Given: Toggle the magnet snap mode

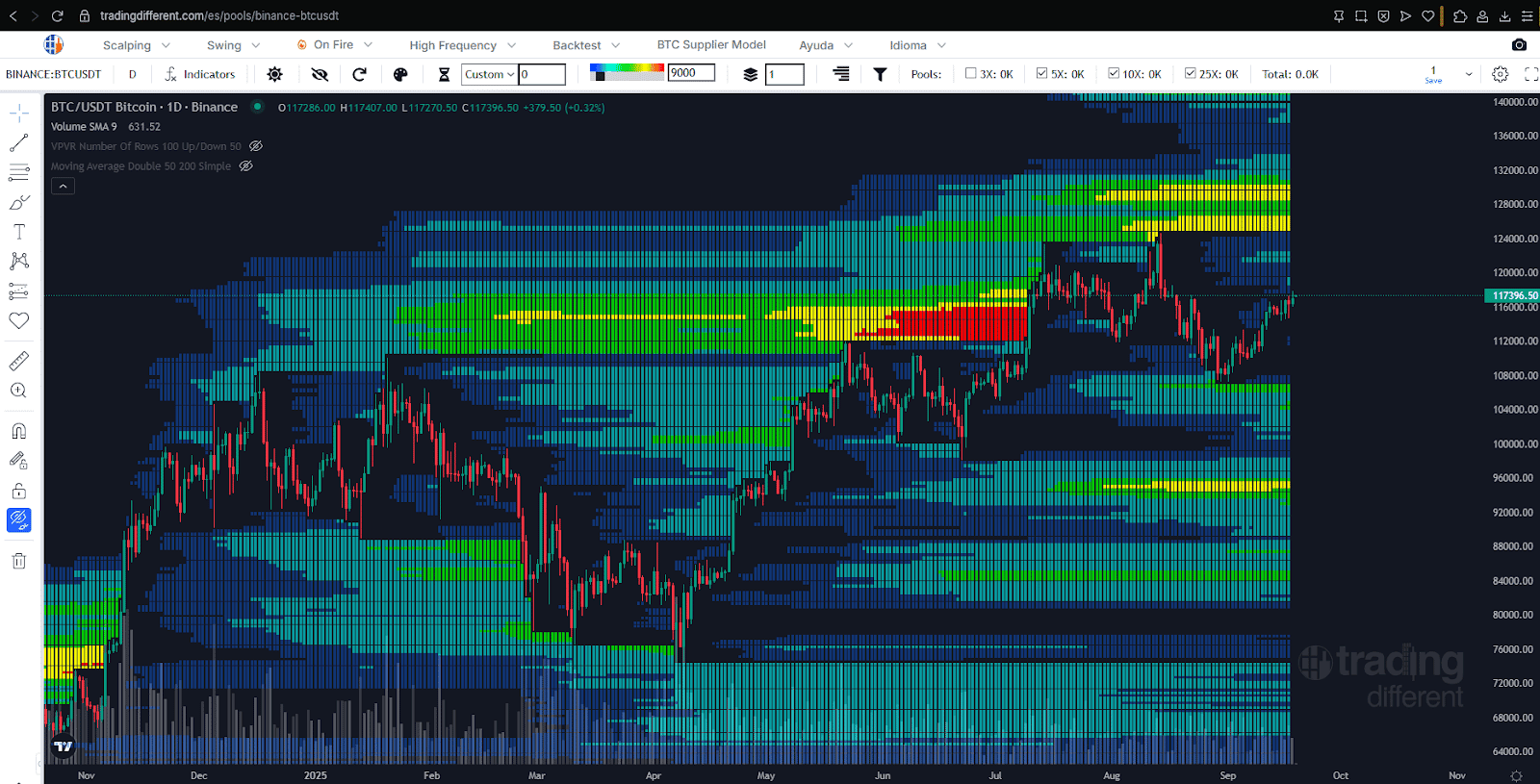Looking at the screenshot, I should tap(18, 431).
